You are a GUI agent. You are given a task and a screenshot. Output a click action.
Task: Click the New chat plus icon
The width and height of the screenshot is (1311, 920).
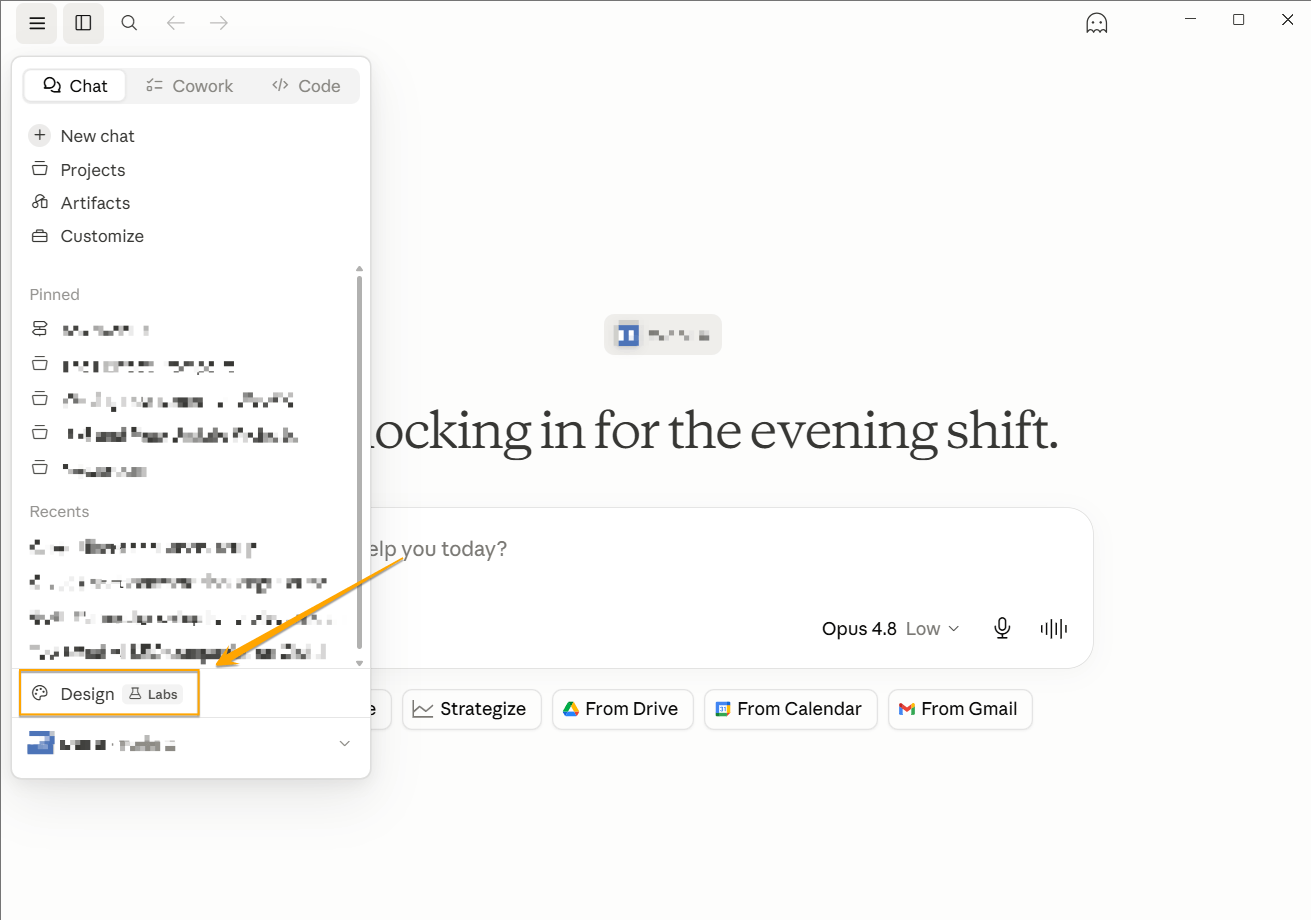pos(40,136)
